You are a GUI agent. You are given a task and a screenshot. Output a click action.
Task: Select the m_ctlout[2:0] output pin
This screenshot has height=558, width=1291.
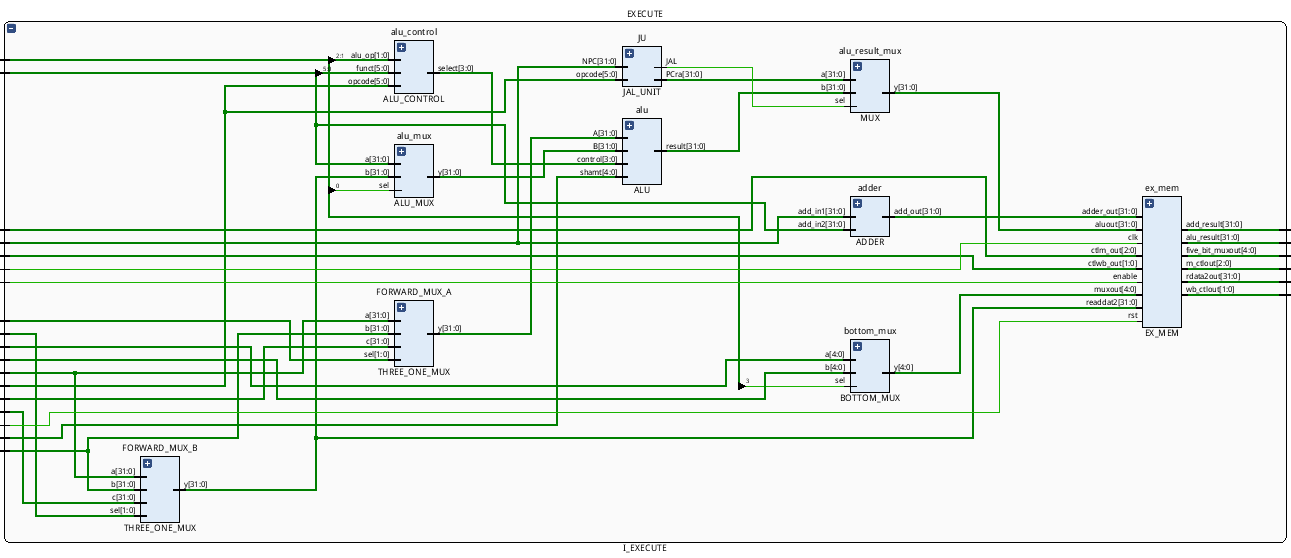(x=1210, y=263)
